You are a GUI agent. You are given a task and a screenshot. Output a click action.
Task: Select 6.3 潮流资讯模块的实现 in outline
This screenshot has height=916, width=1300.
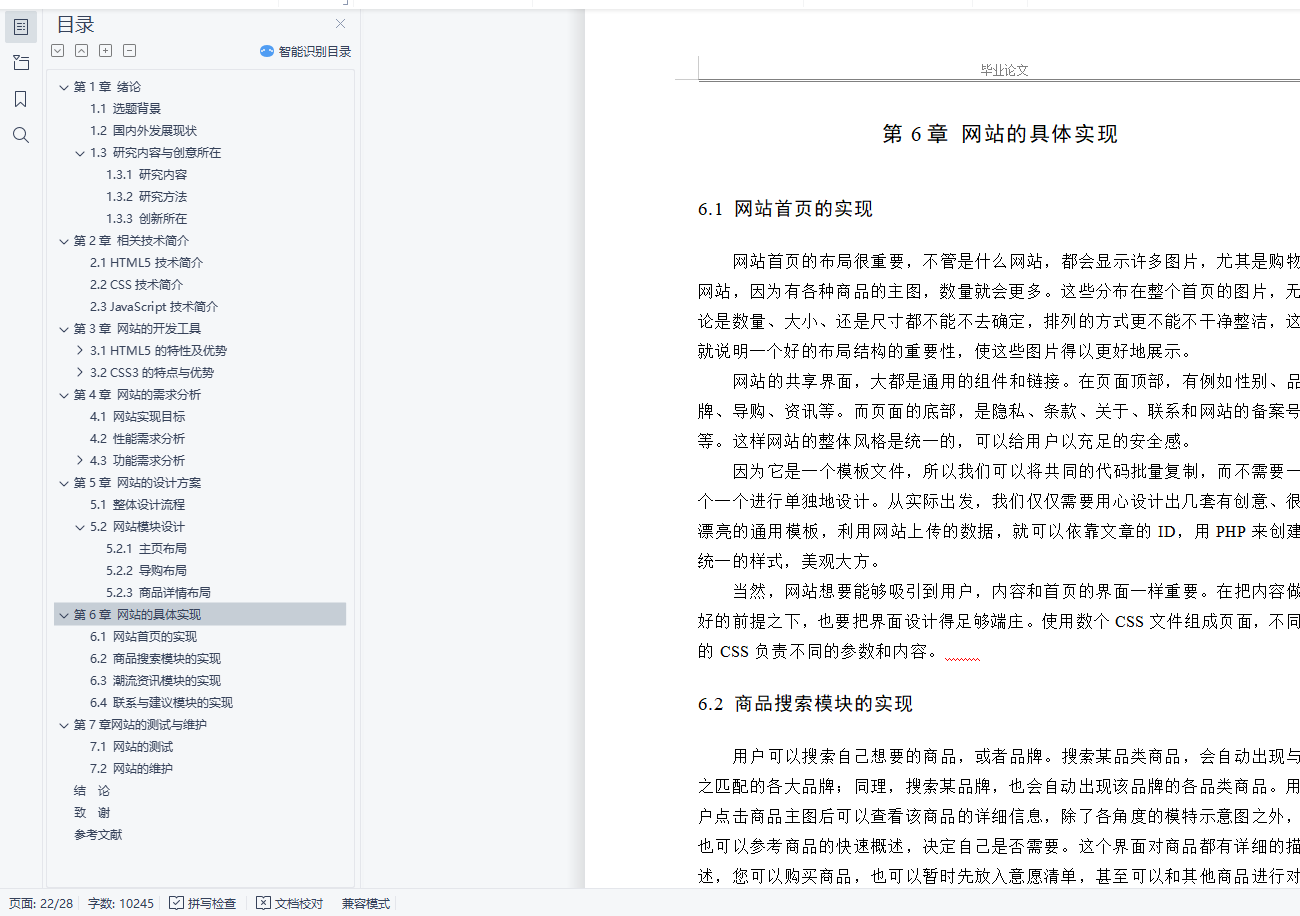click(x=155, y=681)
